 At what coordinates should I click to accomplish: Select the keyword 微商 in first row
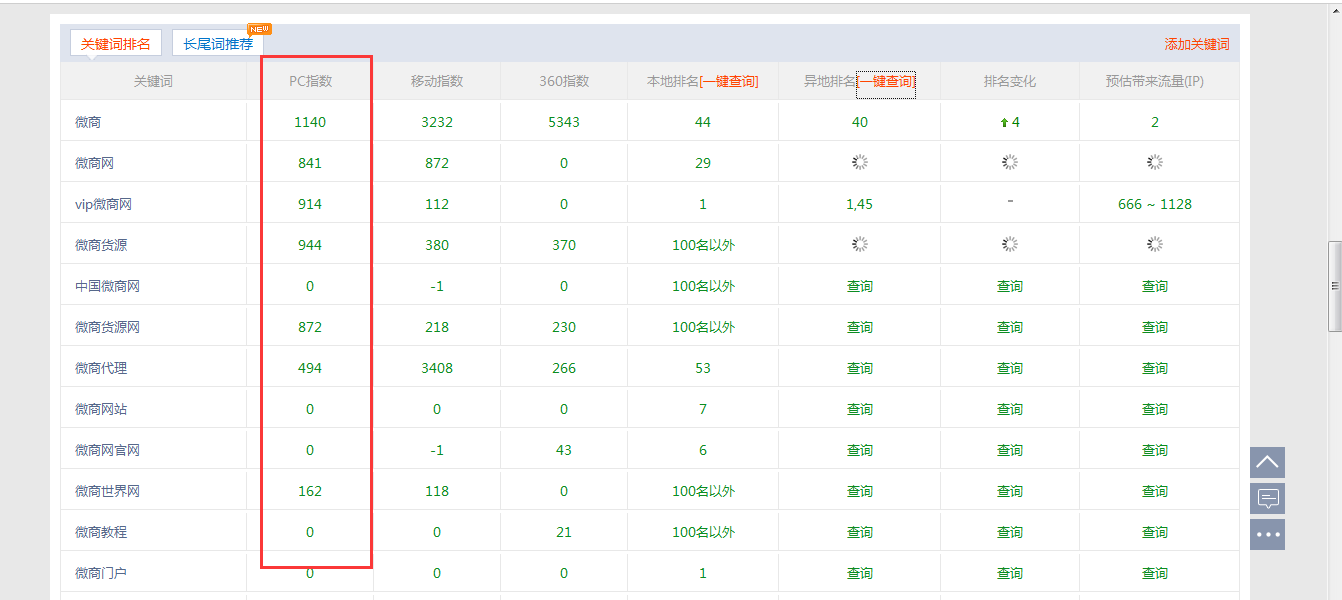click(88, 121)
